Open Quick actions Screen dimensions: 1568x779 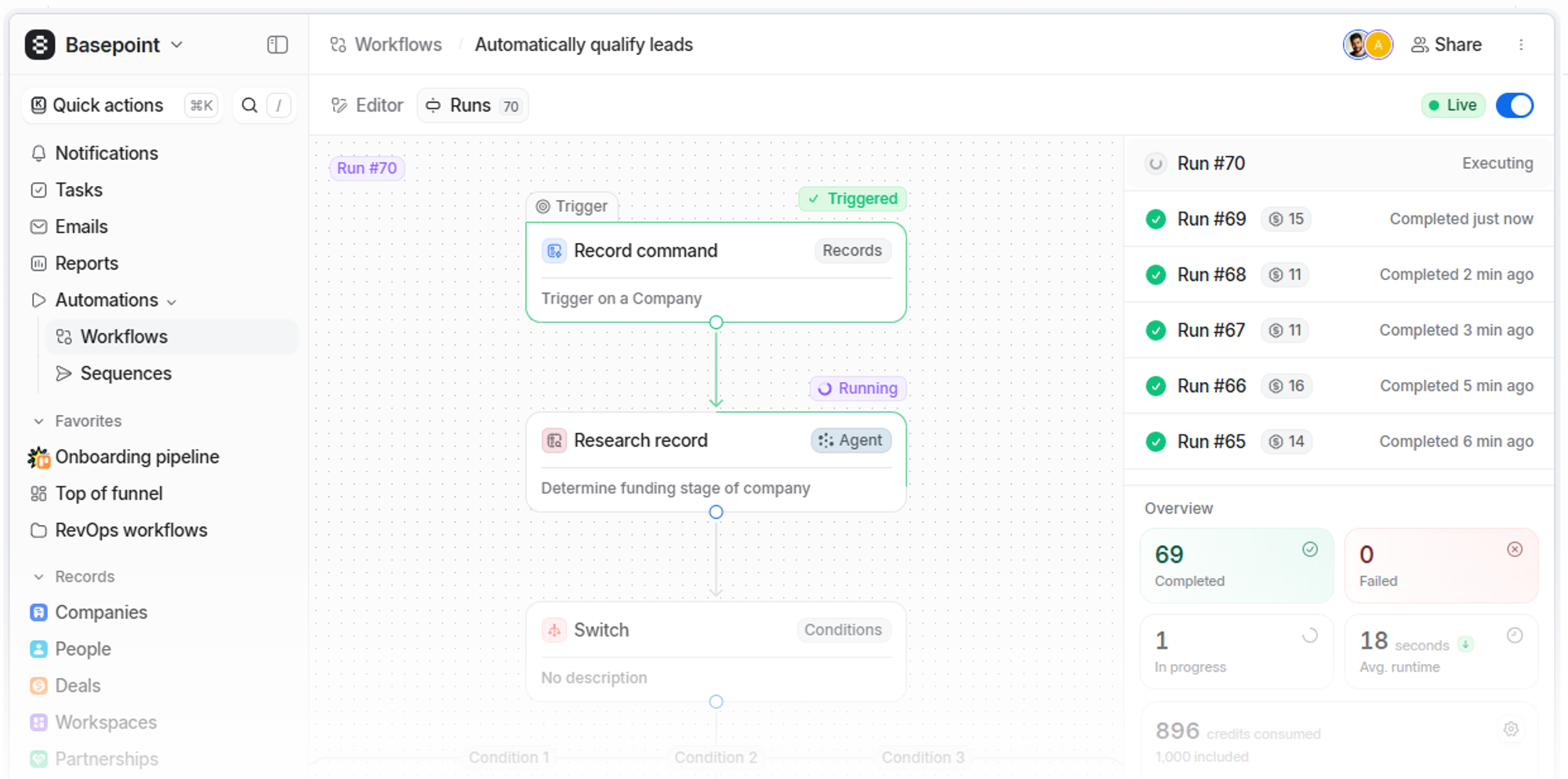123,105
